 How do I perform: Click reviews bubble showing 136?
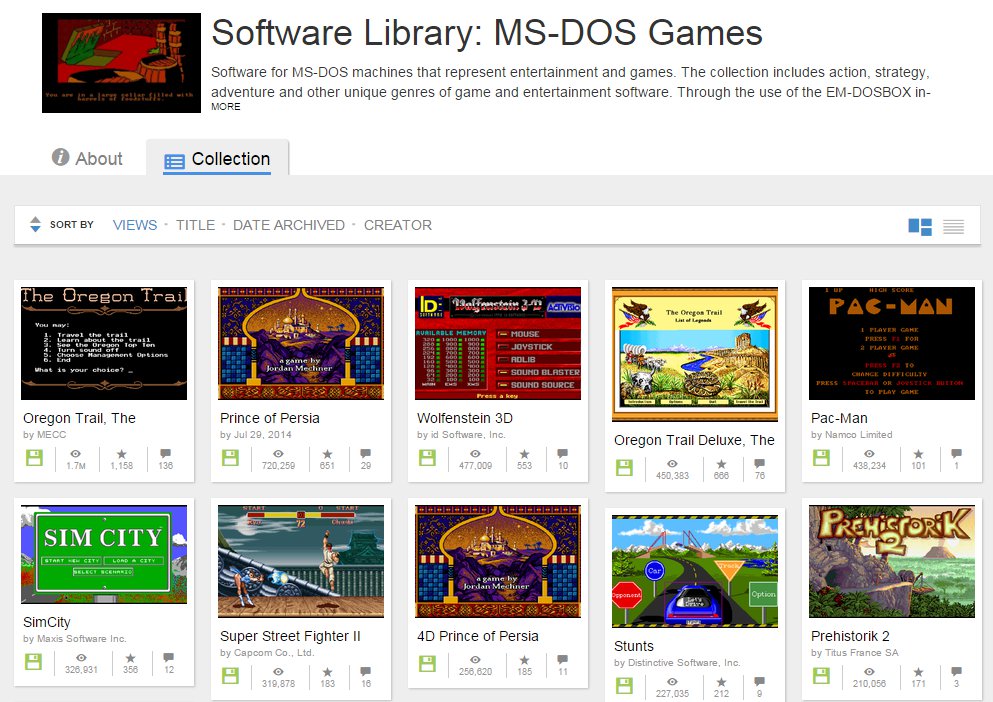click(x=165, y=454)
